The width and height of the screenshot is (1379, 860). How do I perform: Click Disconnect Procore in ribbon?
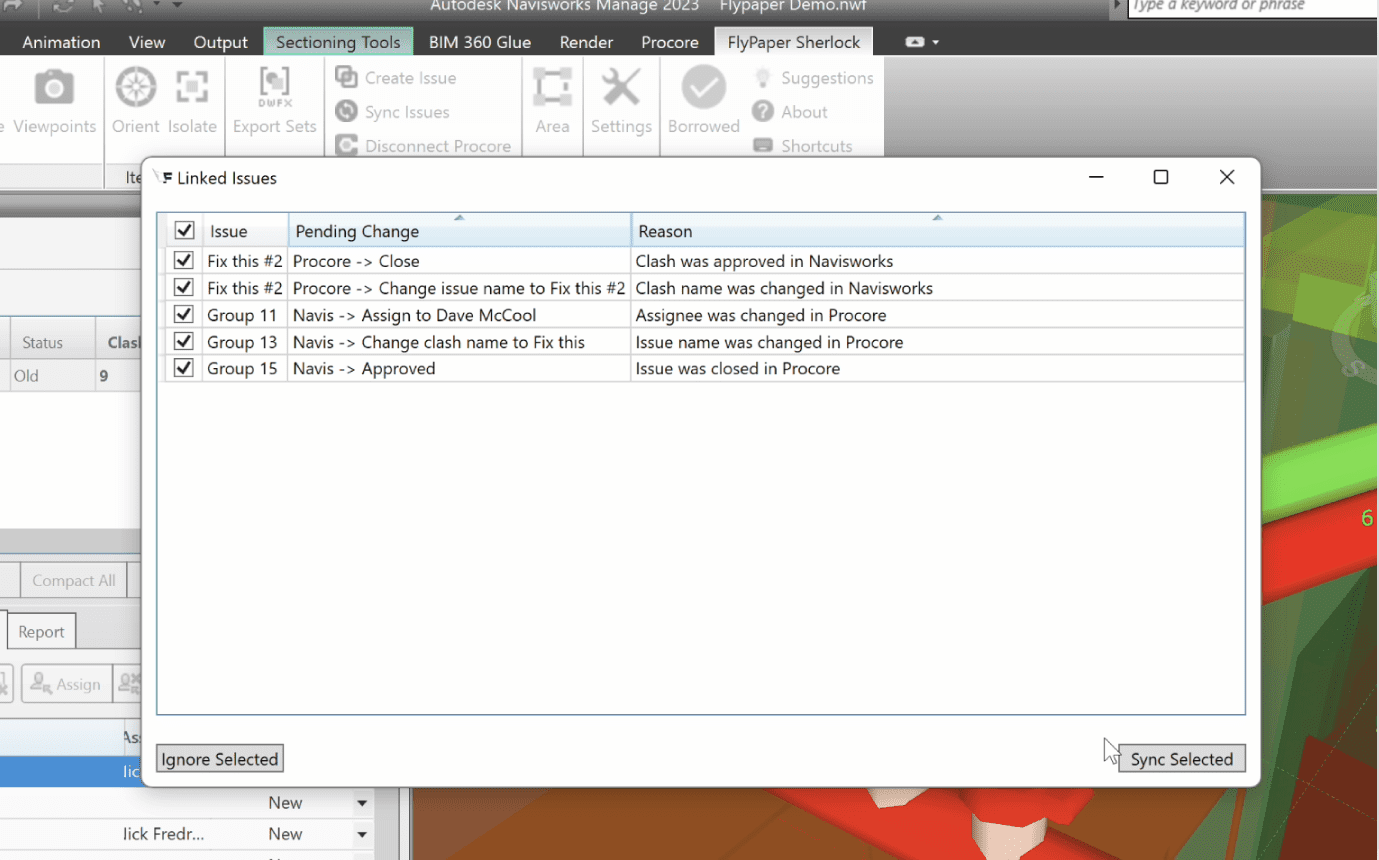coord(423,146)
